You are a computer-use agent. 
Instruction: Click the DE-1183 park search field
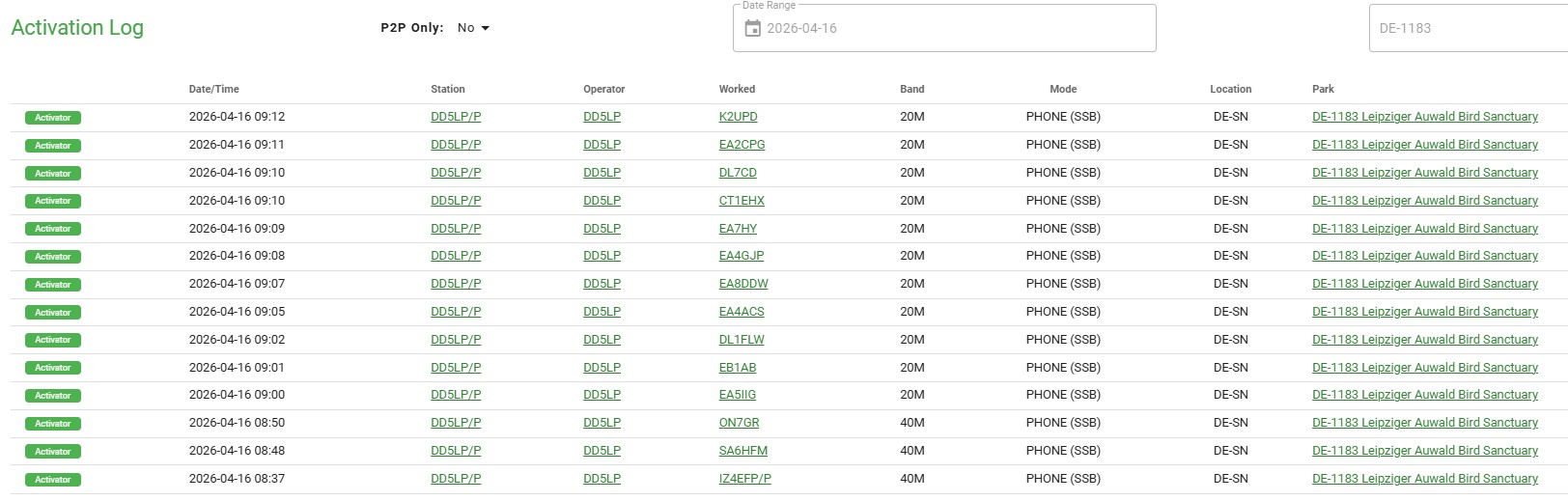(1466, 29)
